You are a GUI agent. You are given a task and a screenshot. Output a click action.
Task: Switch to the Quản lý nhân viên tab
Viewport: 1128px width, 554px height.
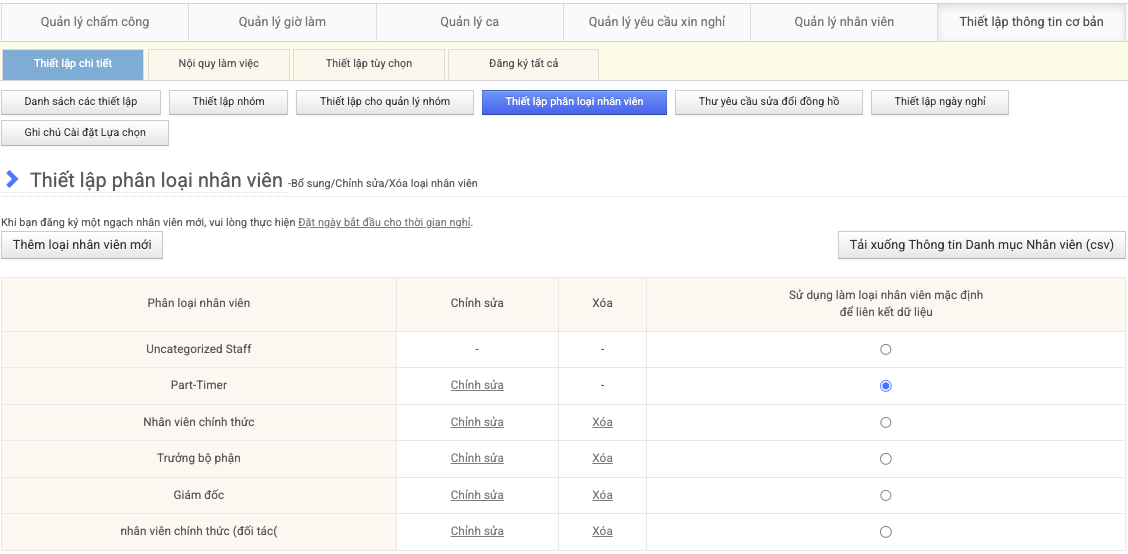(844, 22)
